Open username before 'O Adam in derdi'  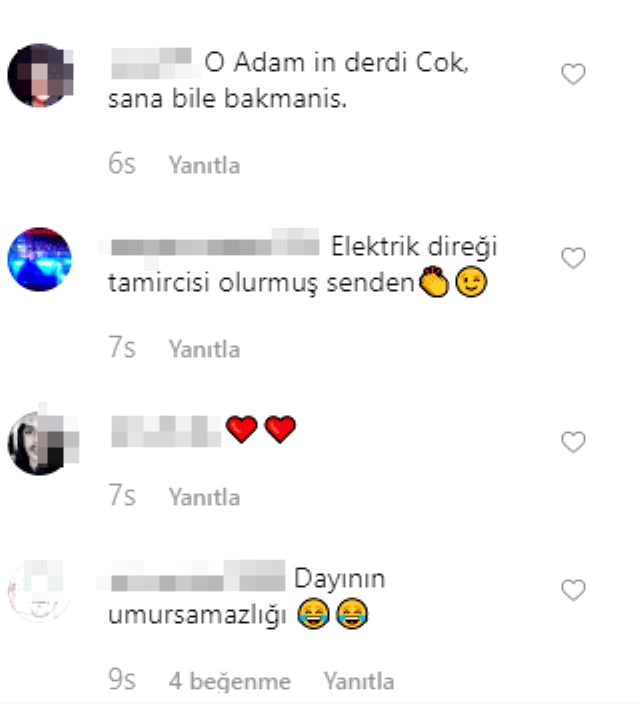[x=153, y=63]
